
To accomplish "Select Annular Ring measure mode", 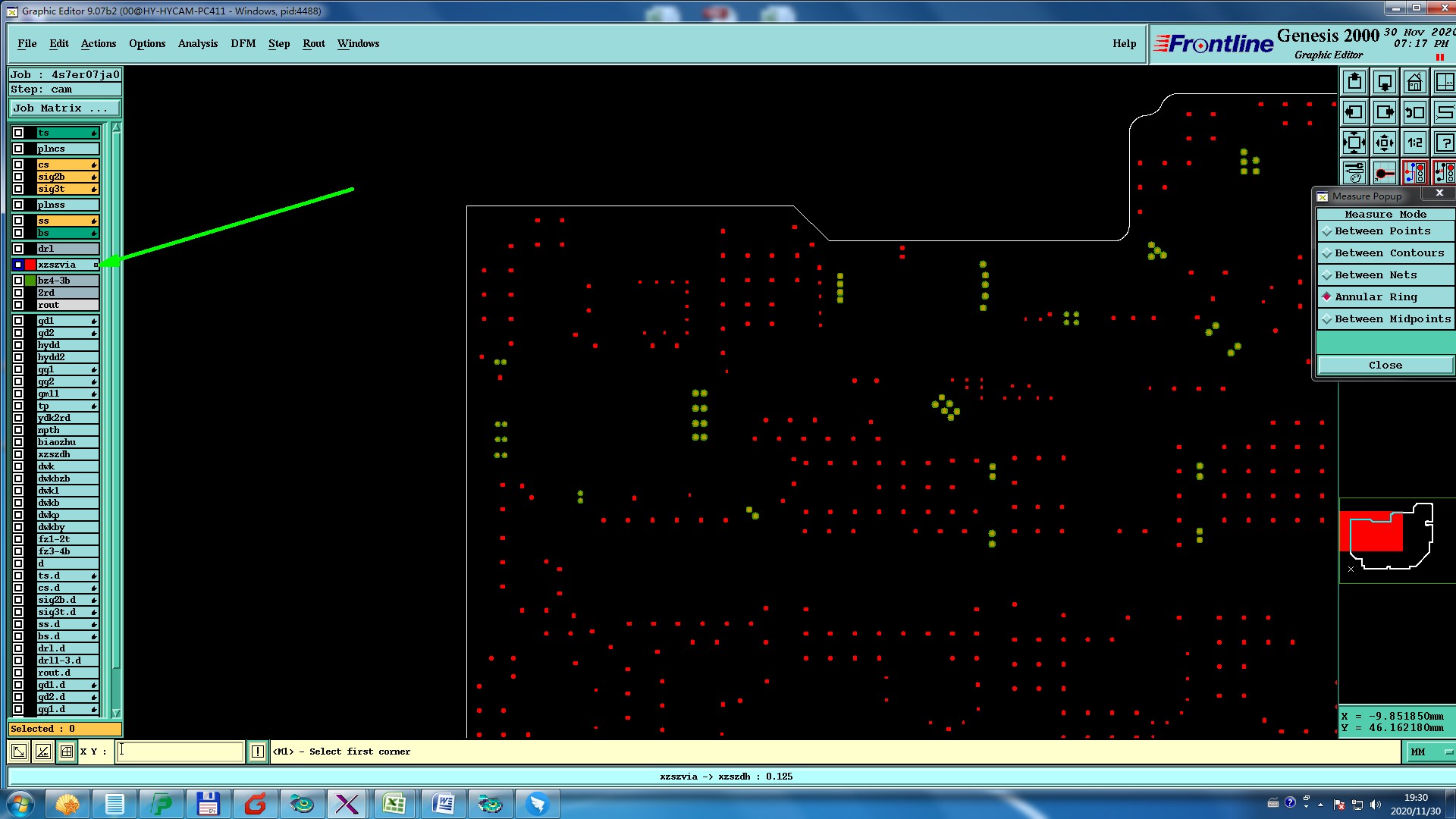I will (x=1385, y=297).
